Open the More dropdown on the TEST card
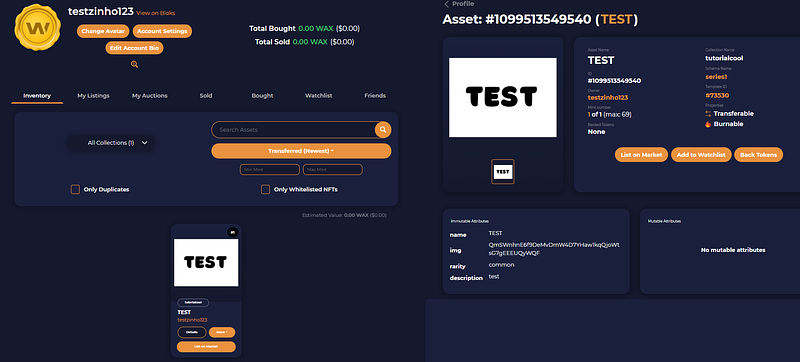 click(222, 332)
